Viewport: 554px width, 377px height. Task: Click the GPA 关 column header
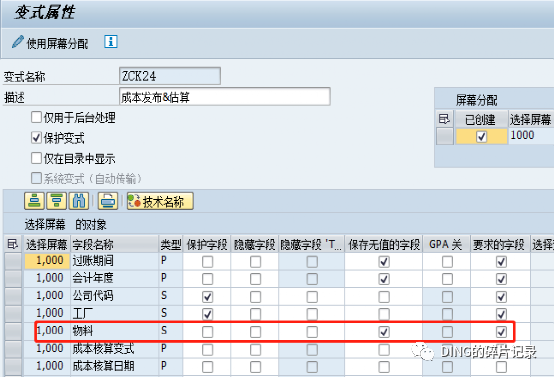point(446,244)
